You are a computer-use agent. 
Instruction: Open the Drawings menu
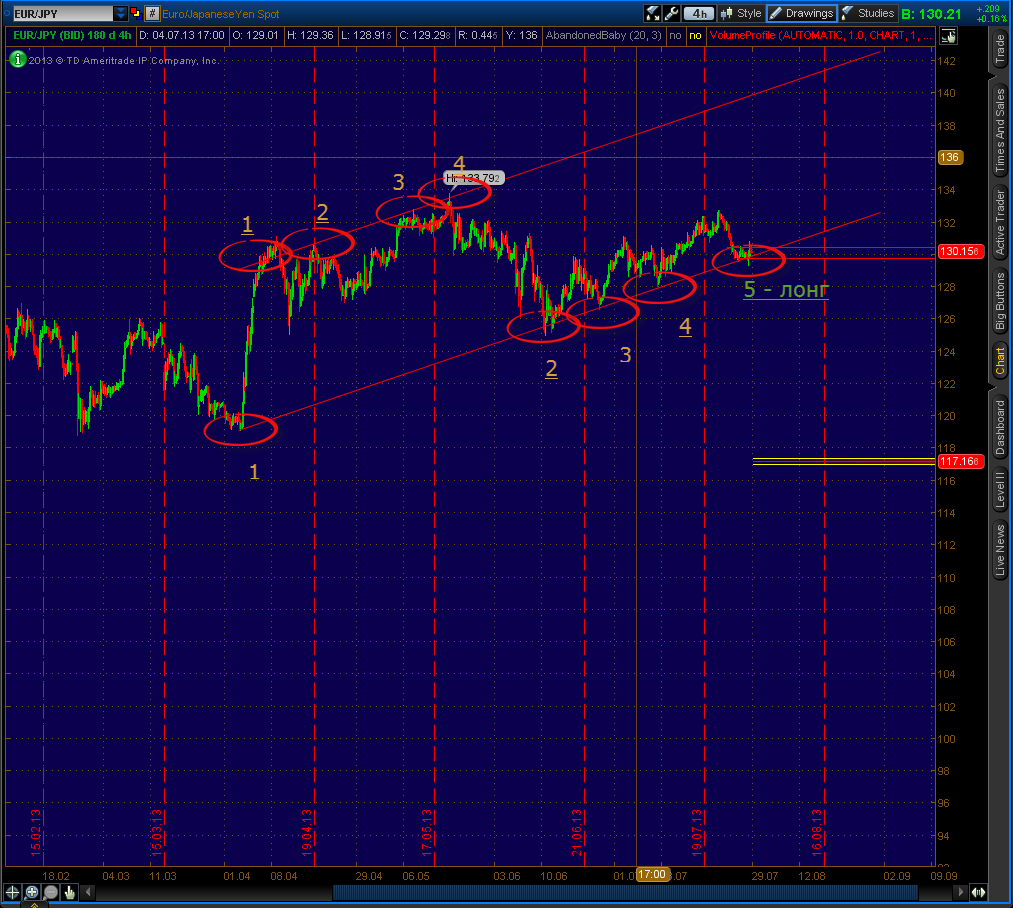[802, 13]
